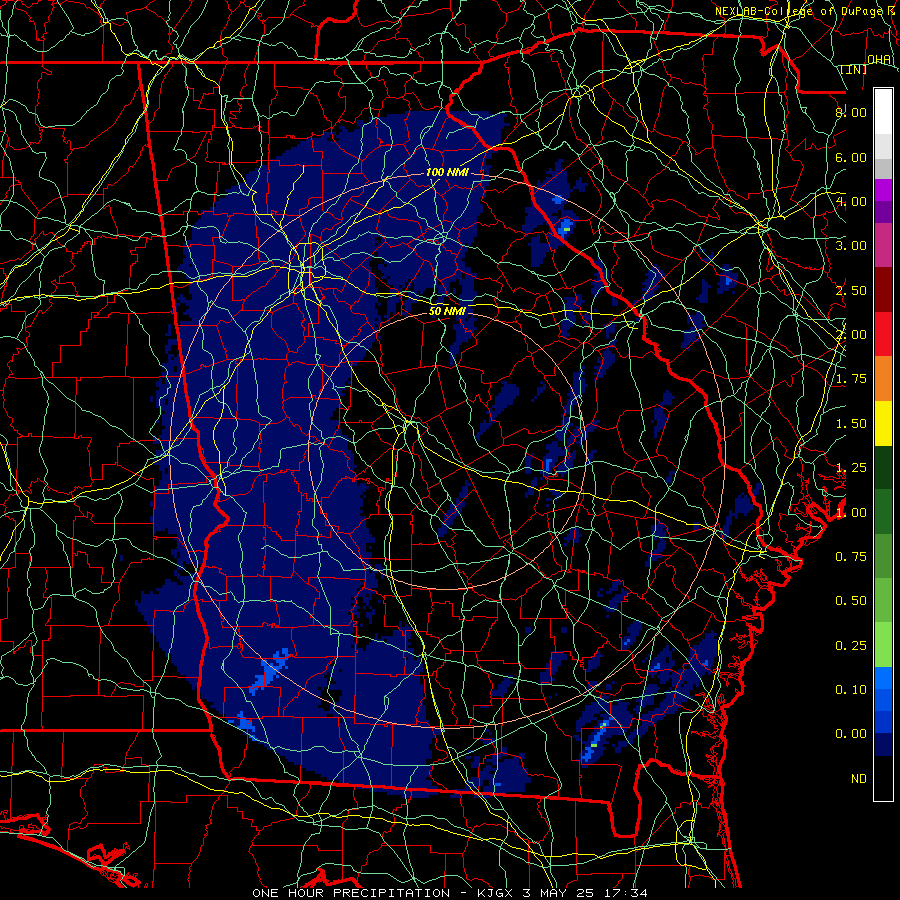Screen dimensions: 900x900
Task: Select the dark red legend swatch
Action: (x=883, y=290)
